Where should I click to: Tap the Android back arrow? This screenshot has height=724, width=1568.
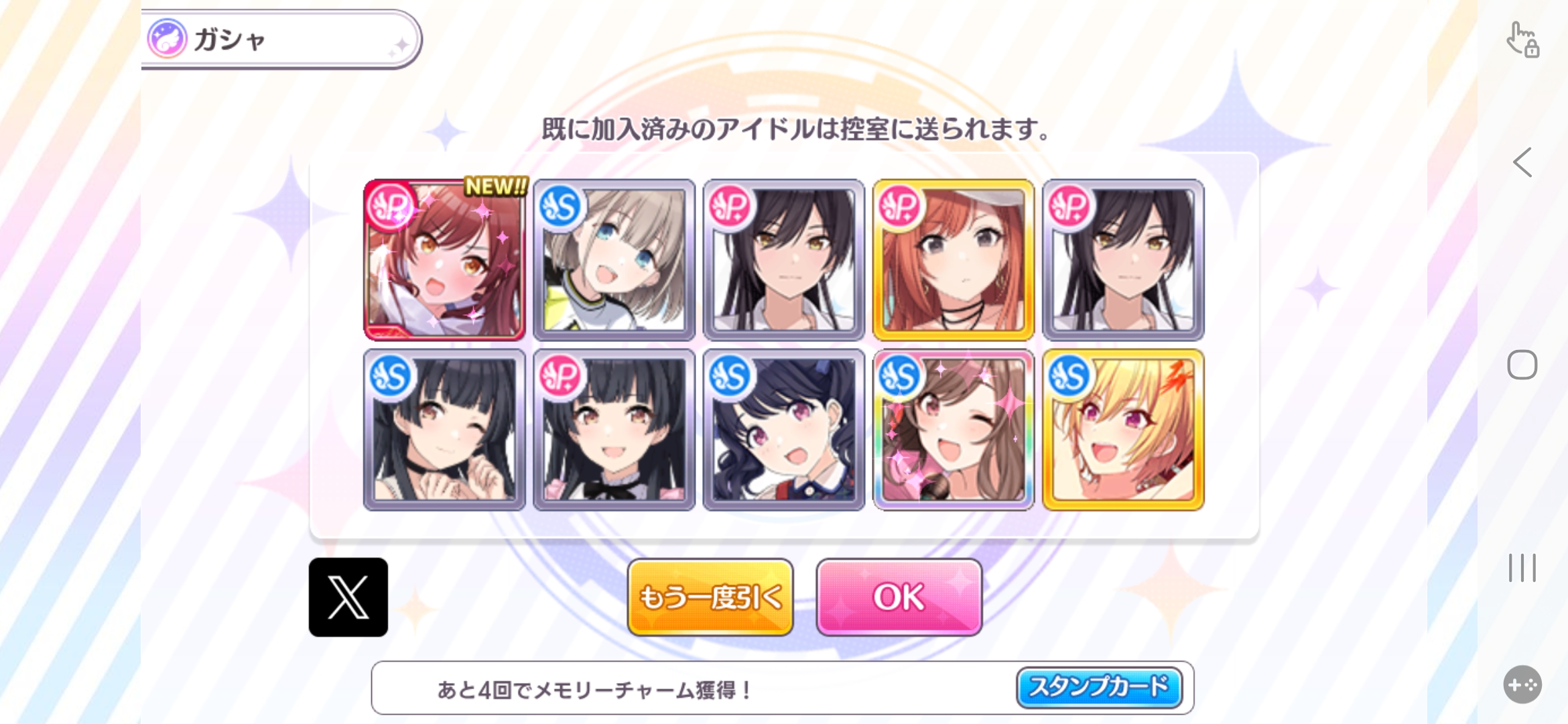[x=1522, y=162]
